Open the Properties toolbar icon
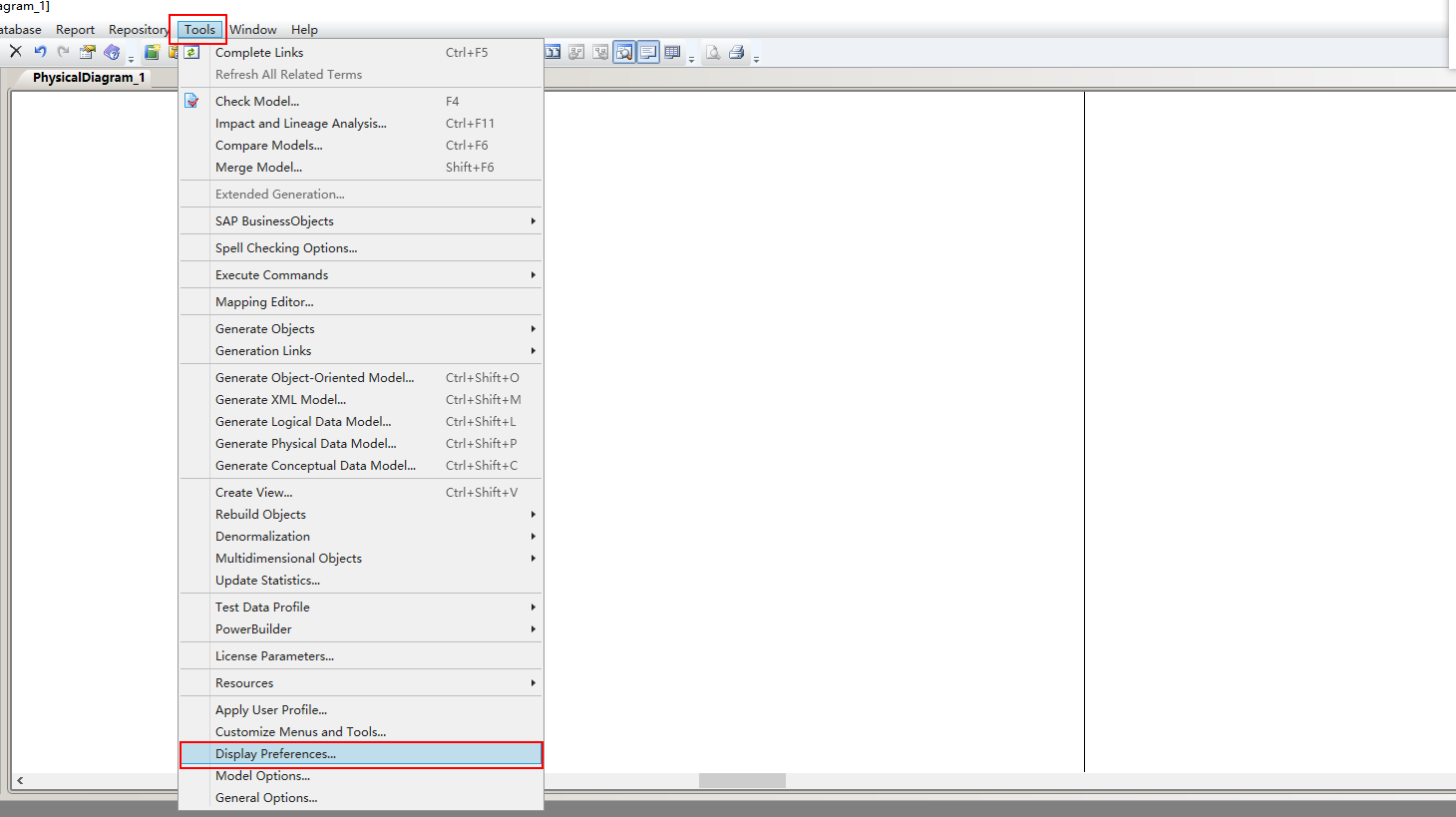Viewport: 1456px width, 817px height. (88, 52)
